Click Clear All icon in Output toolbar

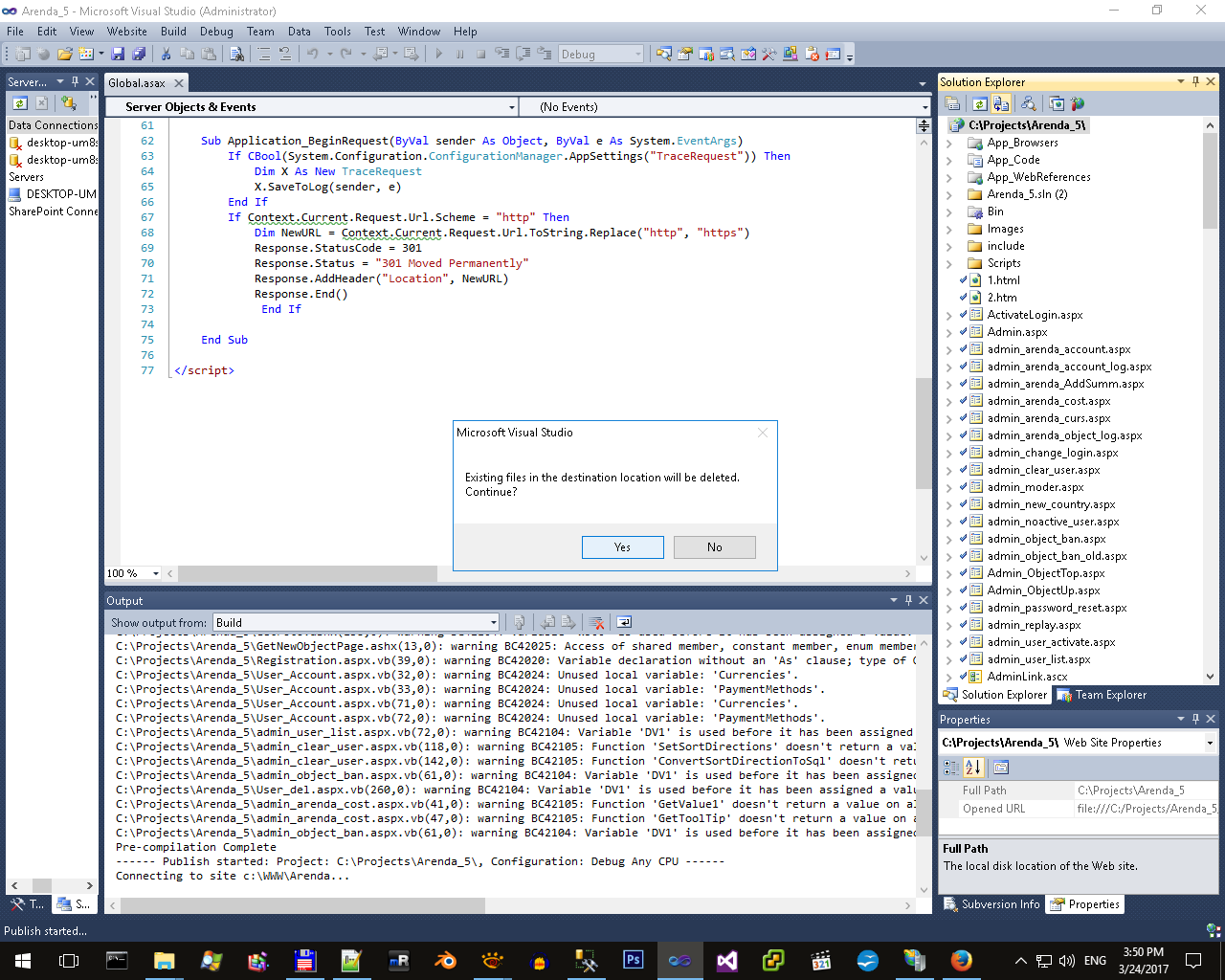597,622
